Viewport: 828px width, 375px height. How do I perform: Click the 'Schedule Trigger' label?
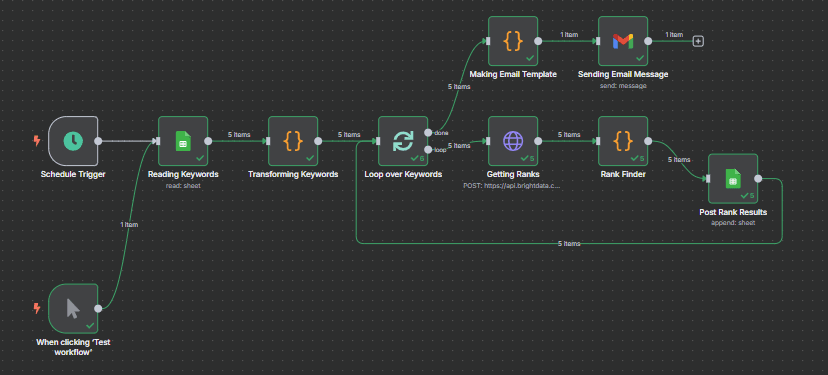(73, 174)
